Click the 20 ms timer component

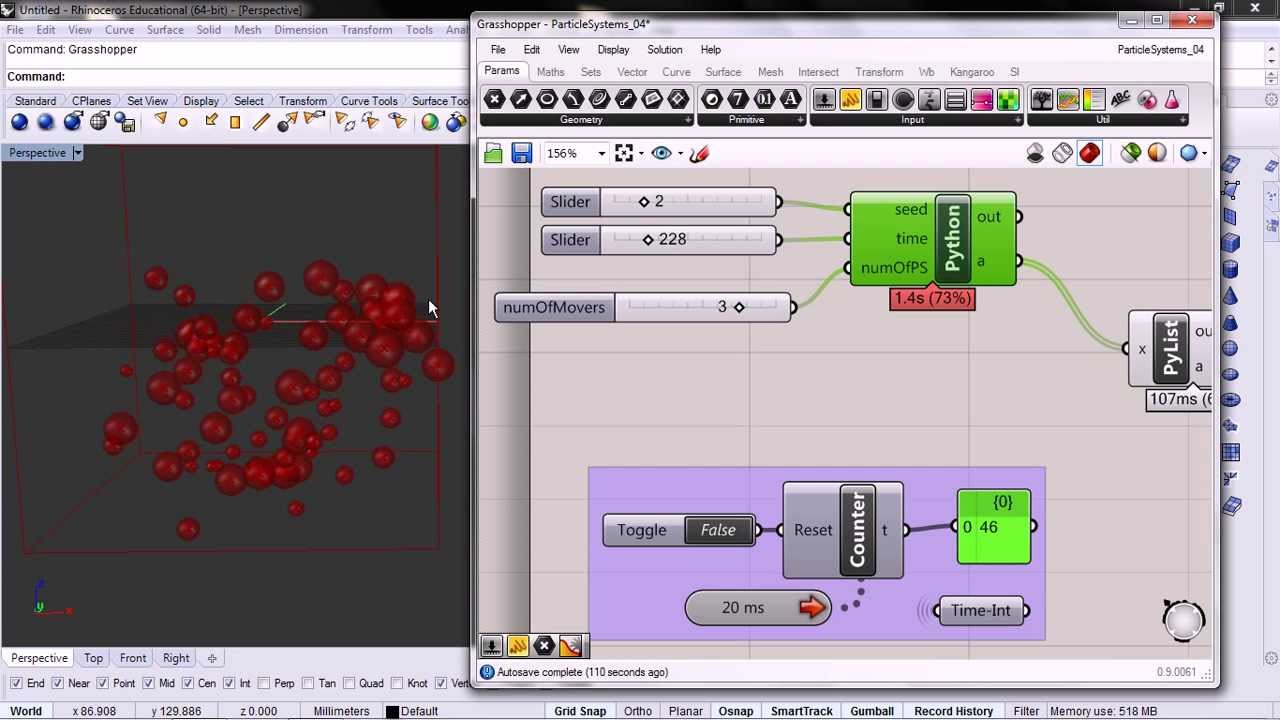tap(758, 608)
